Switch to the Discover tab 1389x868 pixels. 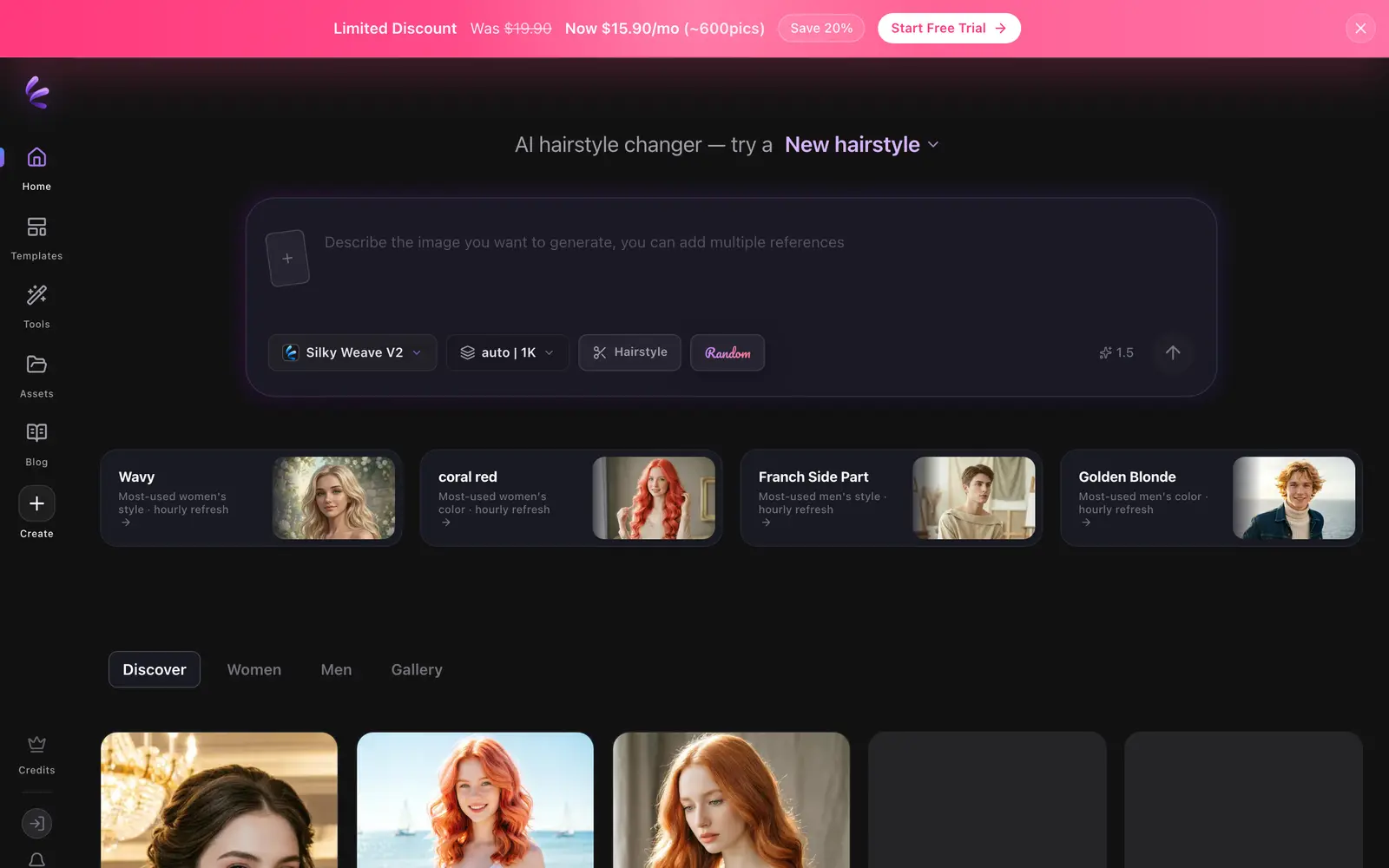(x=155, y=669)
